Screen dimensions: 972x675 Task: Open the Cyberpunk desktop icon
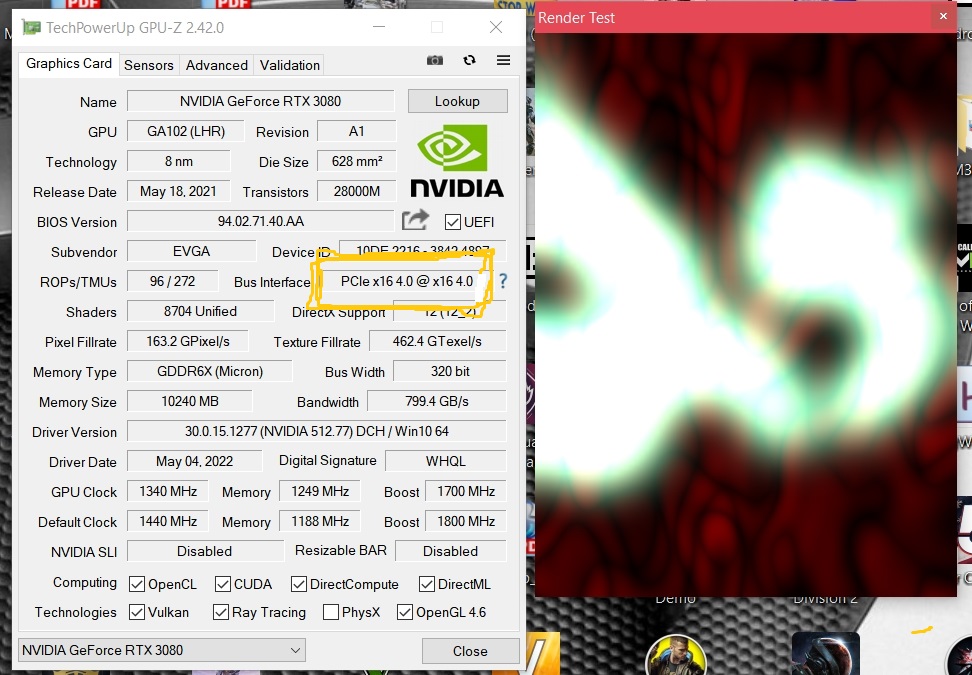click(676, 655)
